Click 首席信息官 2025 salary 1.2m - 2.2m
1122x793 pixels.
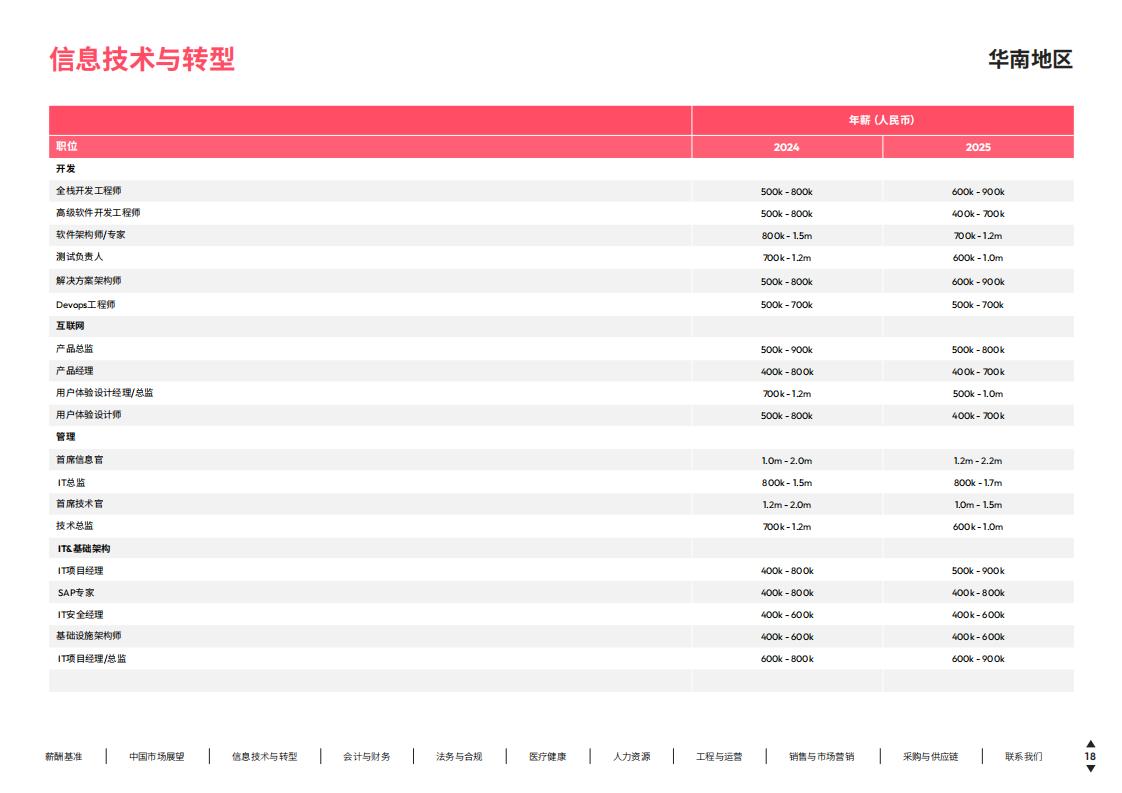pyautogui.click(x=978, y=461)
